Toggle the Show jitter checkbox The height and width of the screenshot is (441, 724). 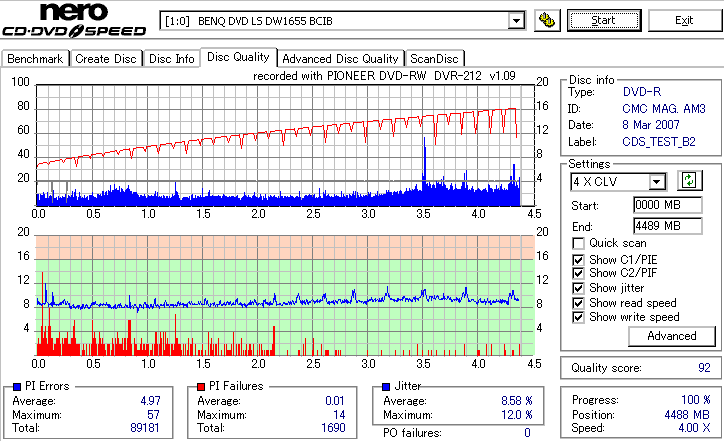[578, 289]
